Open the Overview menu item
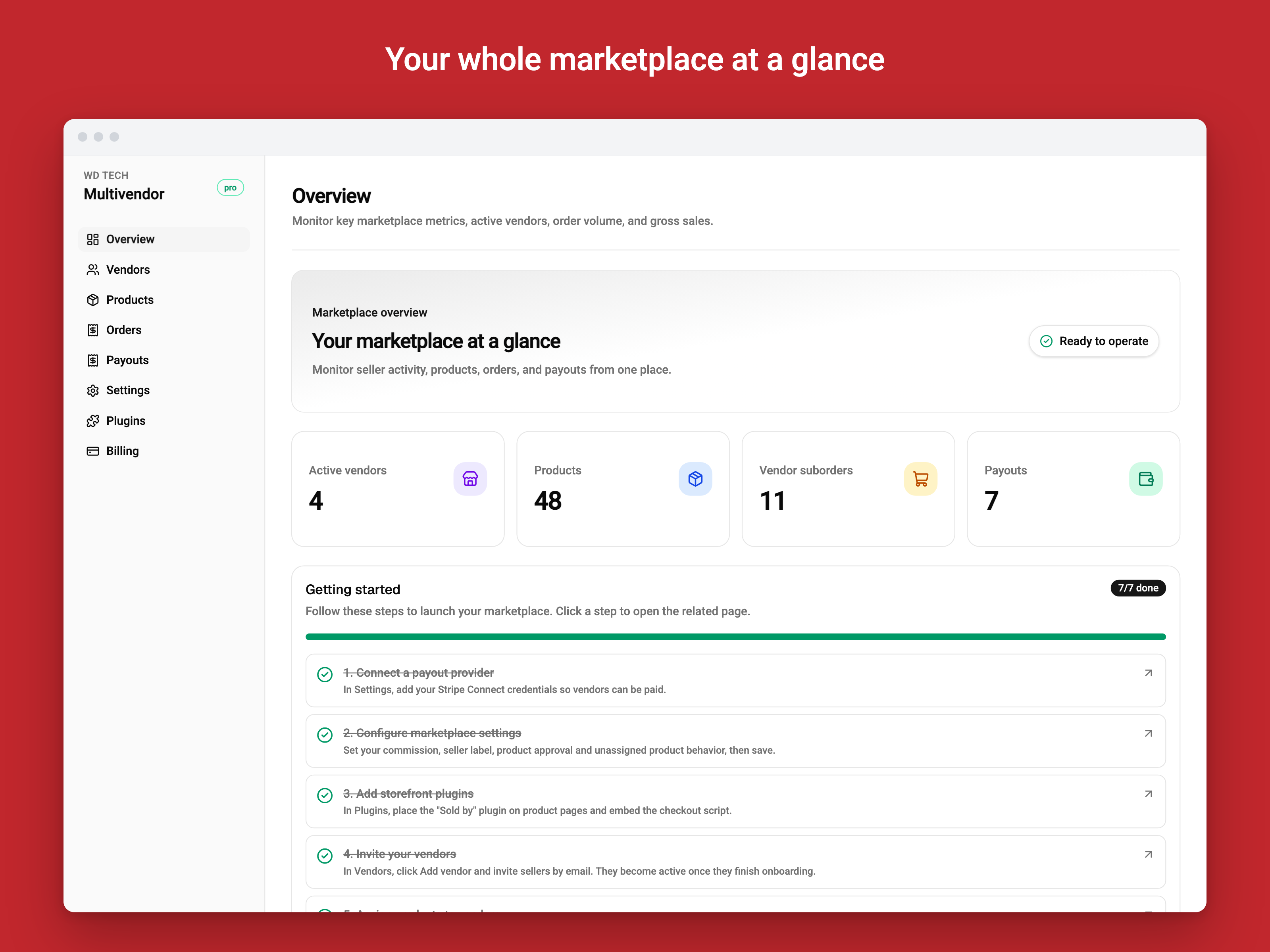1270x952 pixels. click(164, 239)
